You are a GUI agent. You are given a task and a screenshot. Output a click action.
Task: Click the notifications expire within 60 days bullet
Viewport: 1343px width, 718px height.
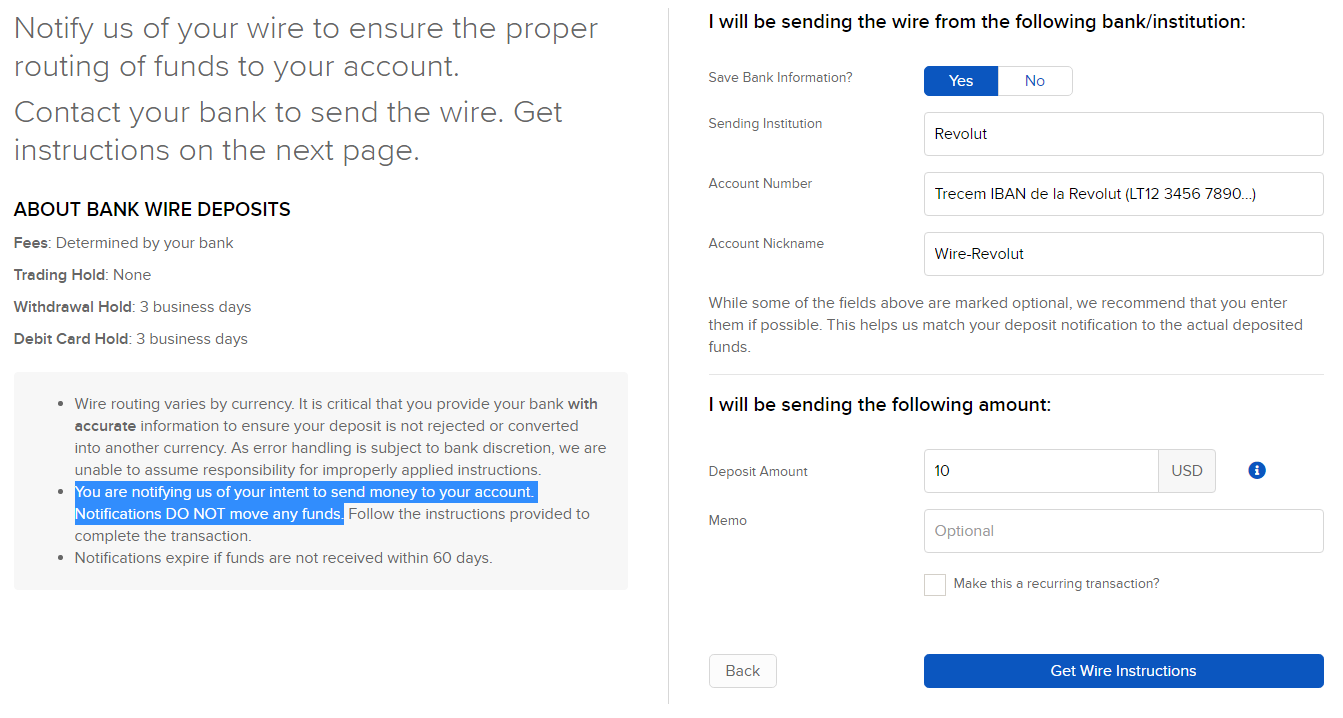284,558
